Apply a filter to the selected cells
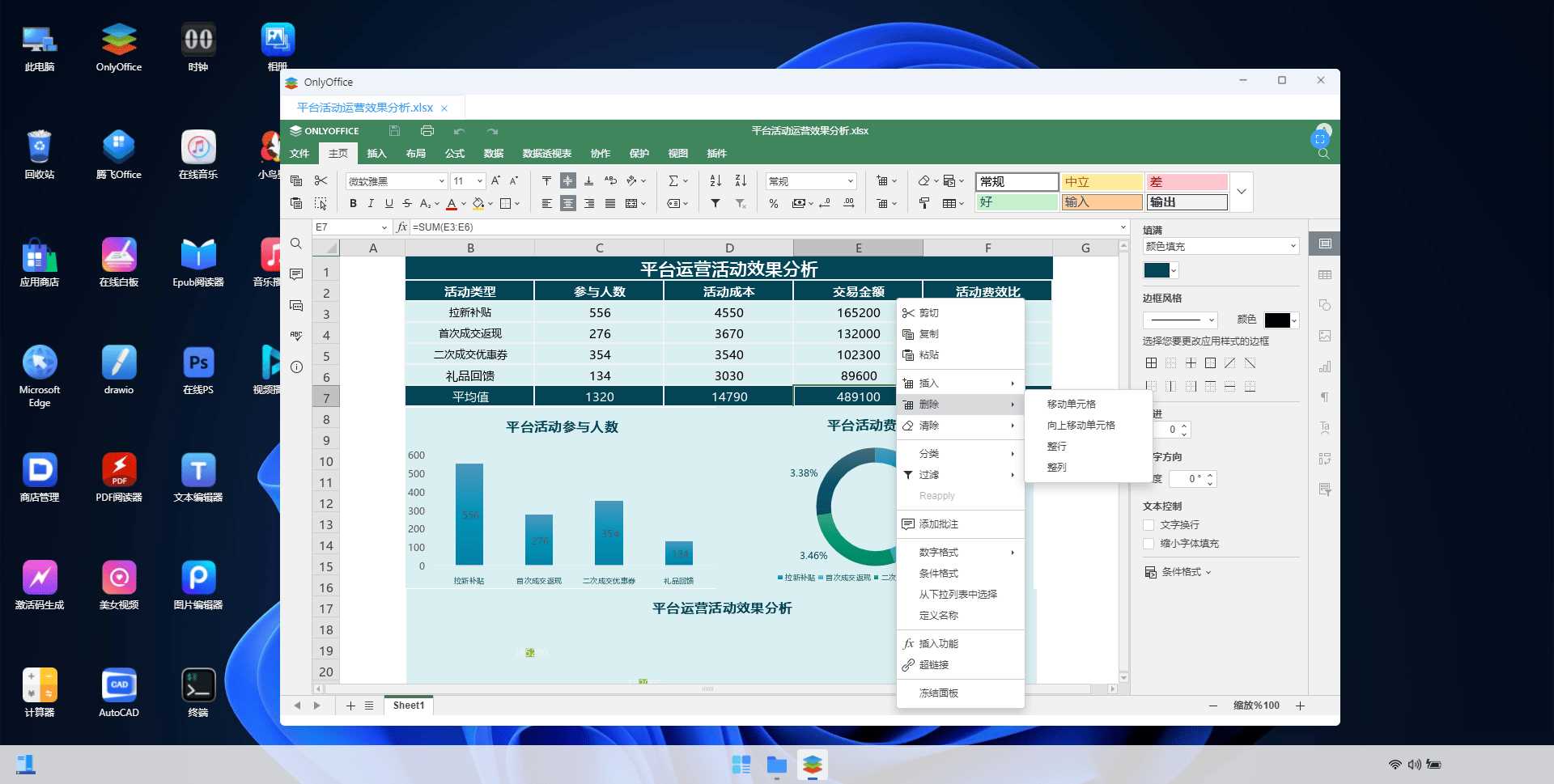 click(x=715, y=202)
